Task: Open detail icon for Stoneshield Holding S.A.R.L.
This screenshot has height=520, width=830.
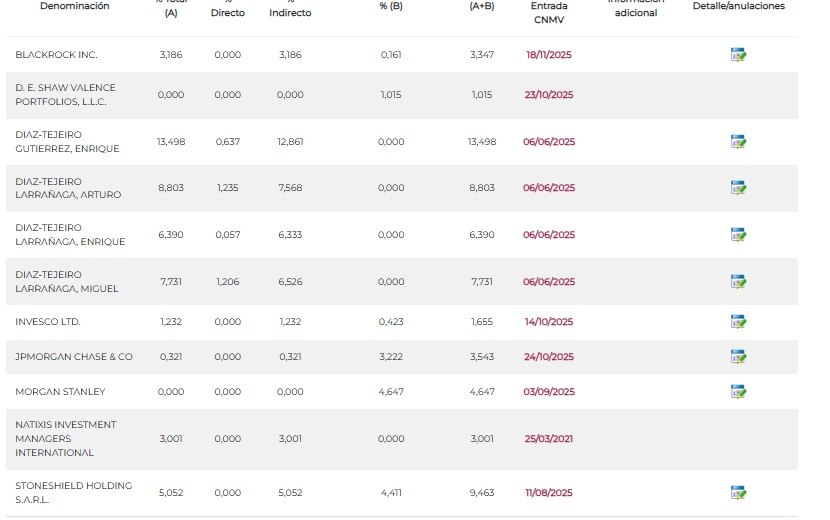Action: pos(738,492)
